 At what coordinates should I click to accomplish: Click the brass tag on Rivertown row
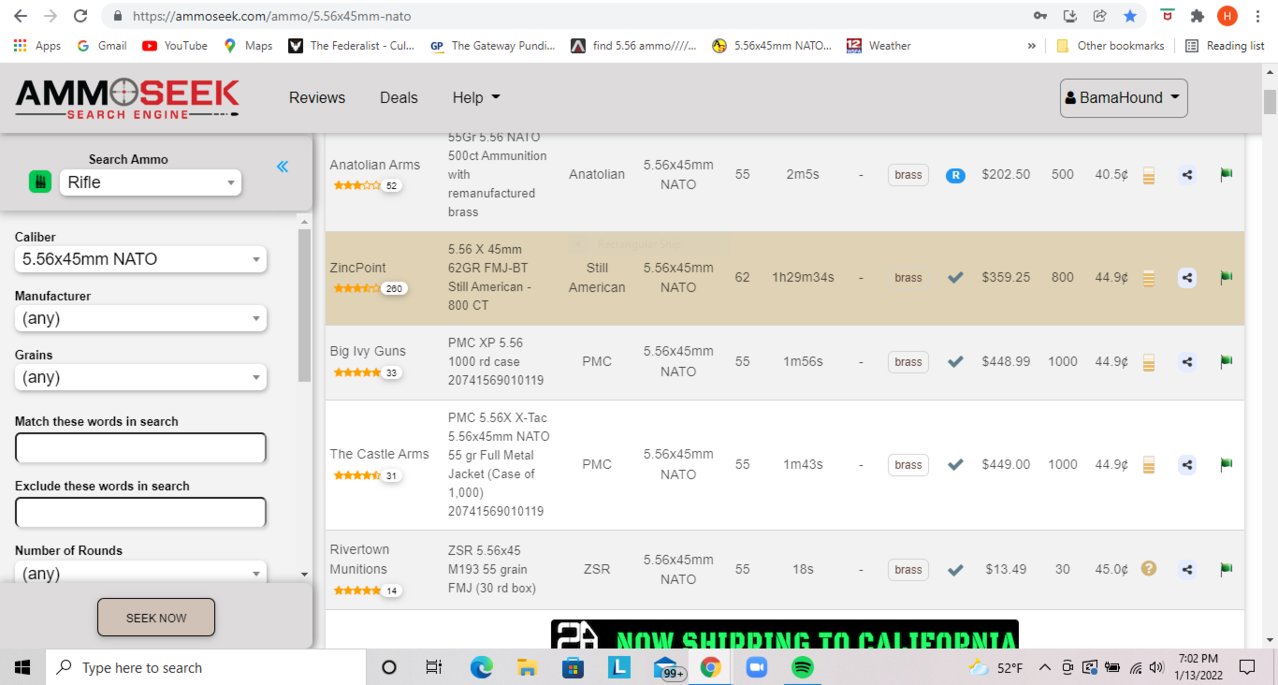(x=908, y=570)
